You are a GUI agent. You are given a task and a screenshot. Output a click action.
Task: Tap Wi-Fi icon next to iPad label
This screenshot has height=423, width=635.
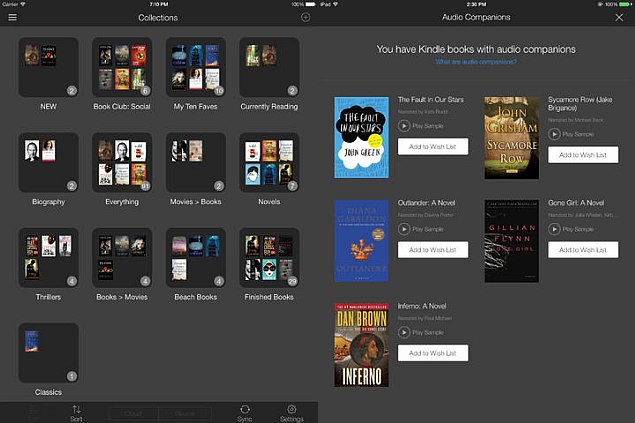(335, 4)
